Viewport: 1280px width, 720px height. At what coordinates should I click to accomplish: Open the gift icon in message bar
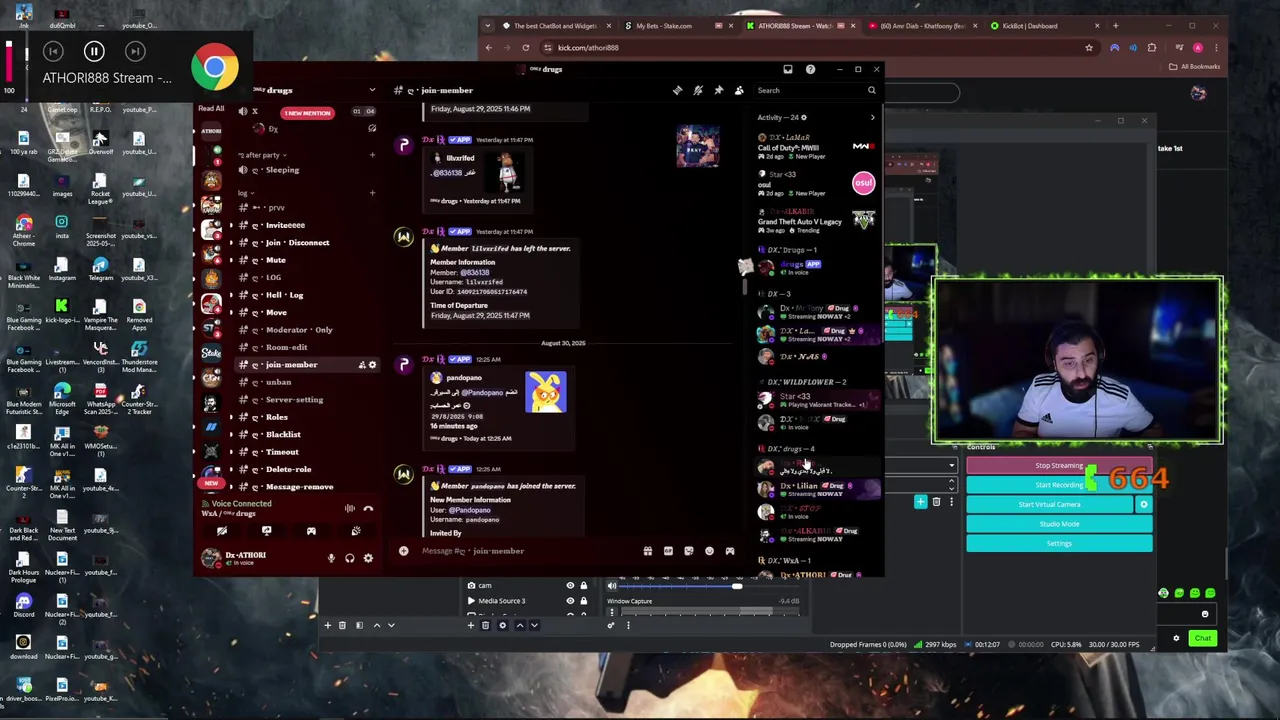(648, 551)
